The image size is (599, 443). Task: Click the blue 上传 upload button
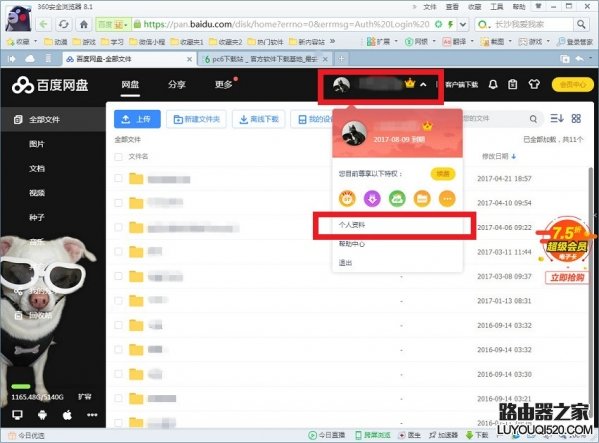(x=137, y=119)
